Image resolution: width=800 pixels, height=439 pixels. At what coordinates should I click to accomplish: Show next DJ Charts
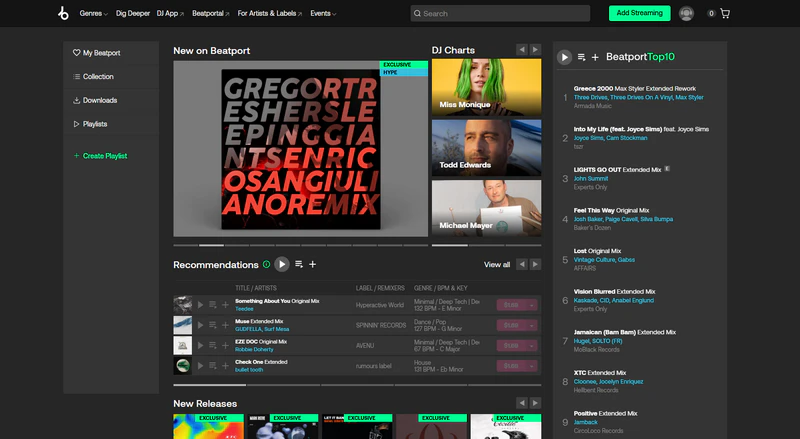[x=535, y=50]
